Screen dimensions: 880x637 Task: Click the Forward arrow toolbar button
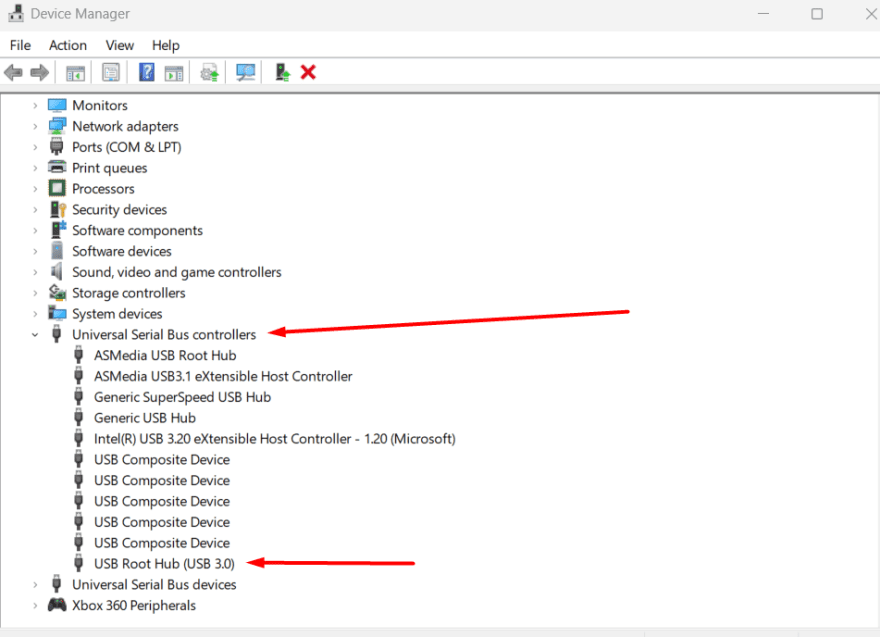coord(40,72)
